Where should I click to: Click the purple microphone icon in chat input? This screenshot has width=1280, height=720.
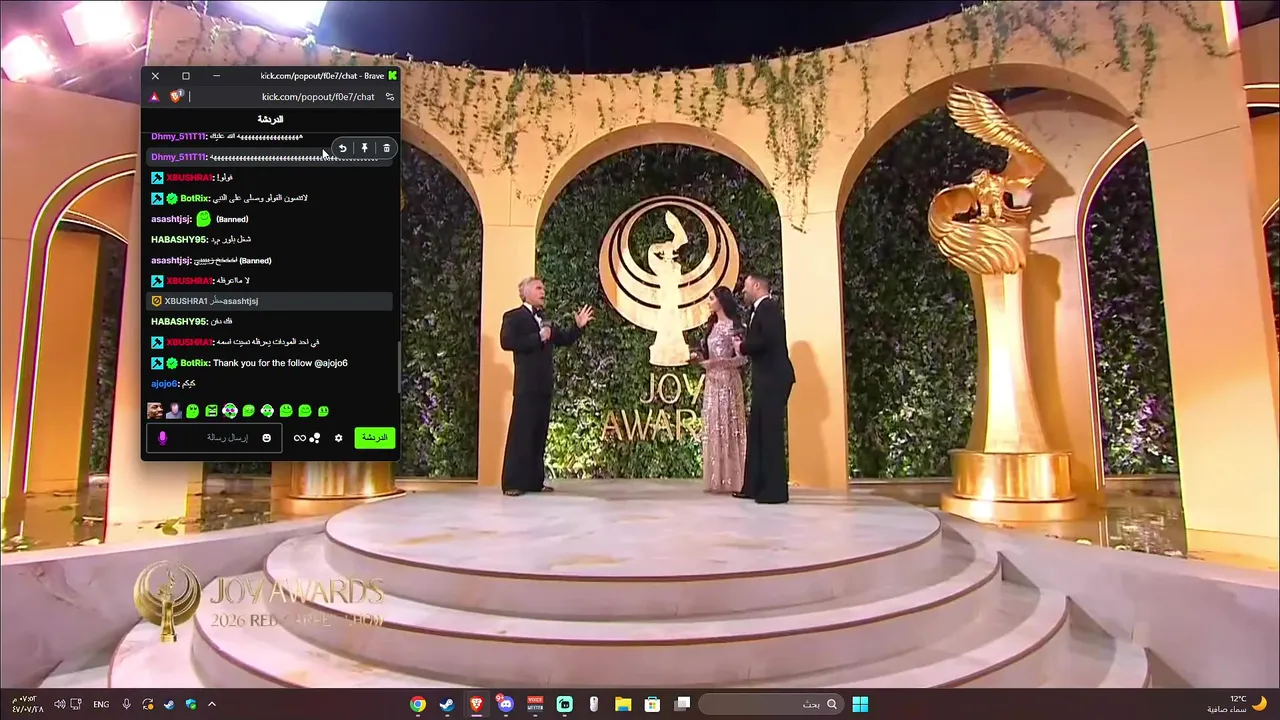tap(162, 438)
